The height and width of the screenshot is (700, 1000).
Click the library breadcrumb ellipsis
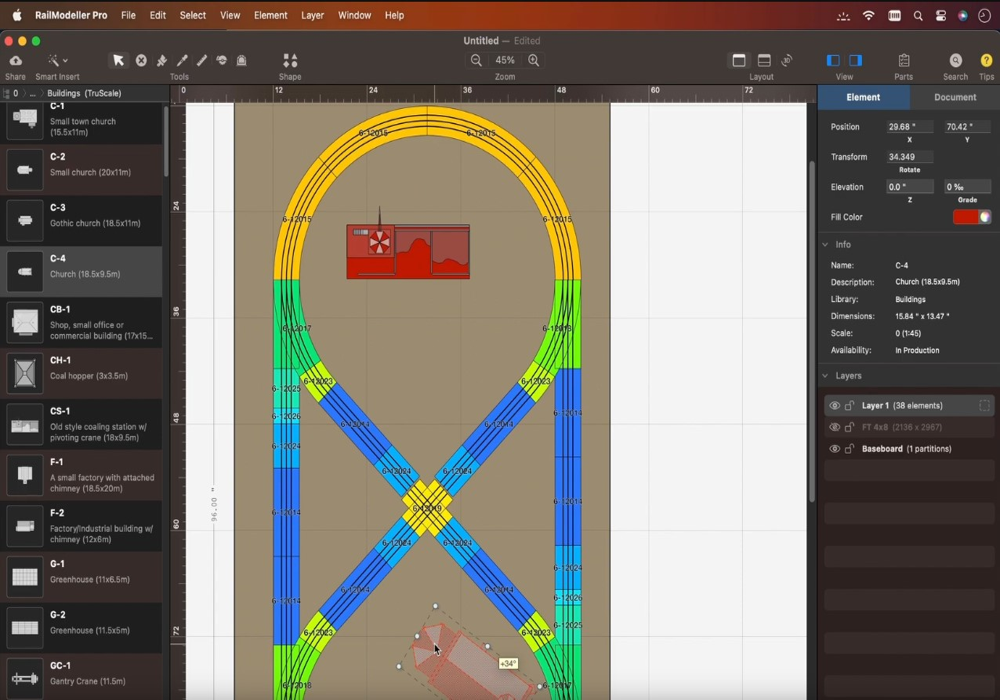tap(33, 94)
